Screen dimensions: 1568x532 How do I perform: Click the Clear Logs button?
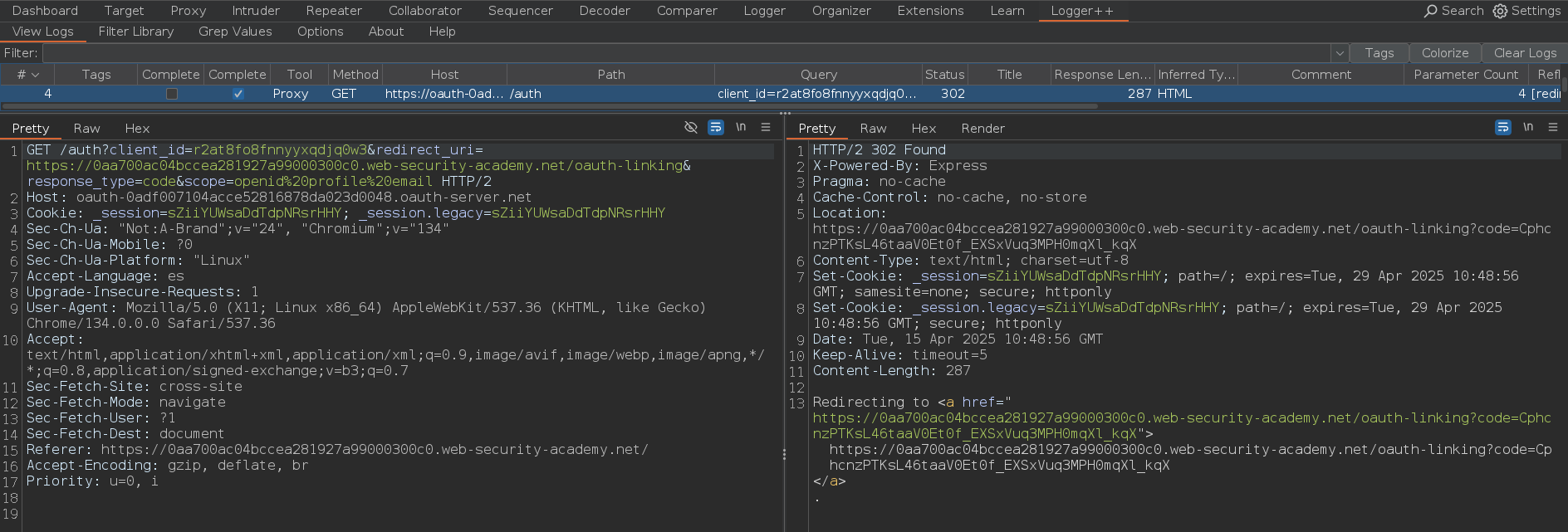tap(1525, 53)
